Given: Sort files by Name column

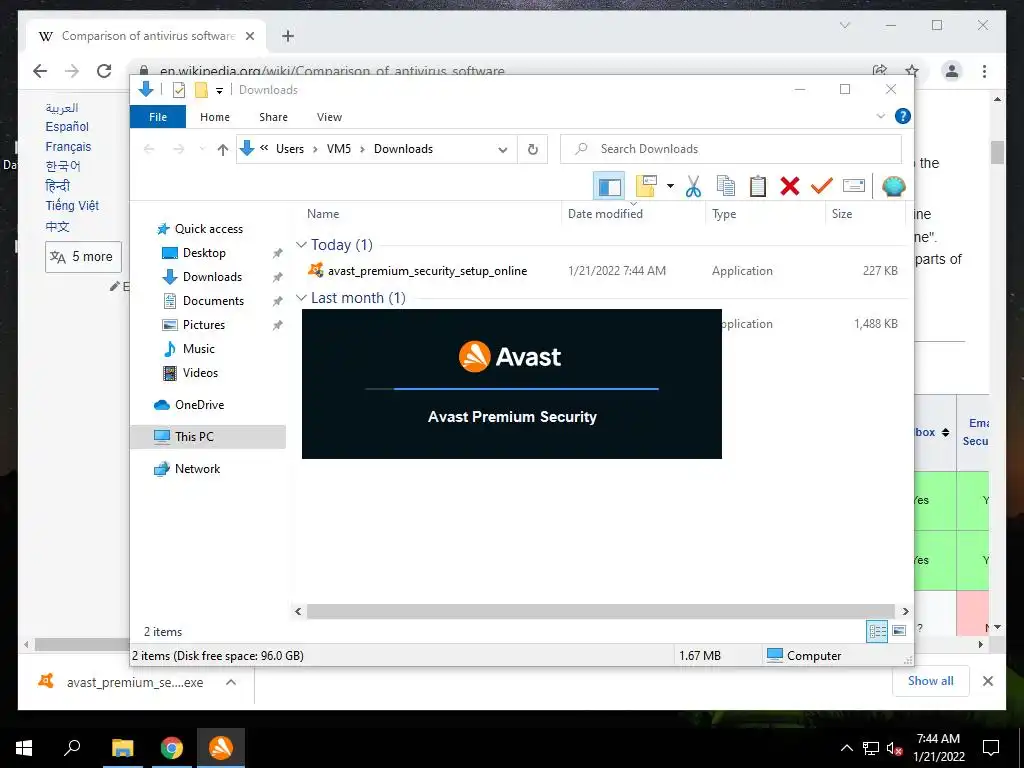Looking at the screenshot, I should coord(323,214).
